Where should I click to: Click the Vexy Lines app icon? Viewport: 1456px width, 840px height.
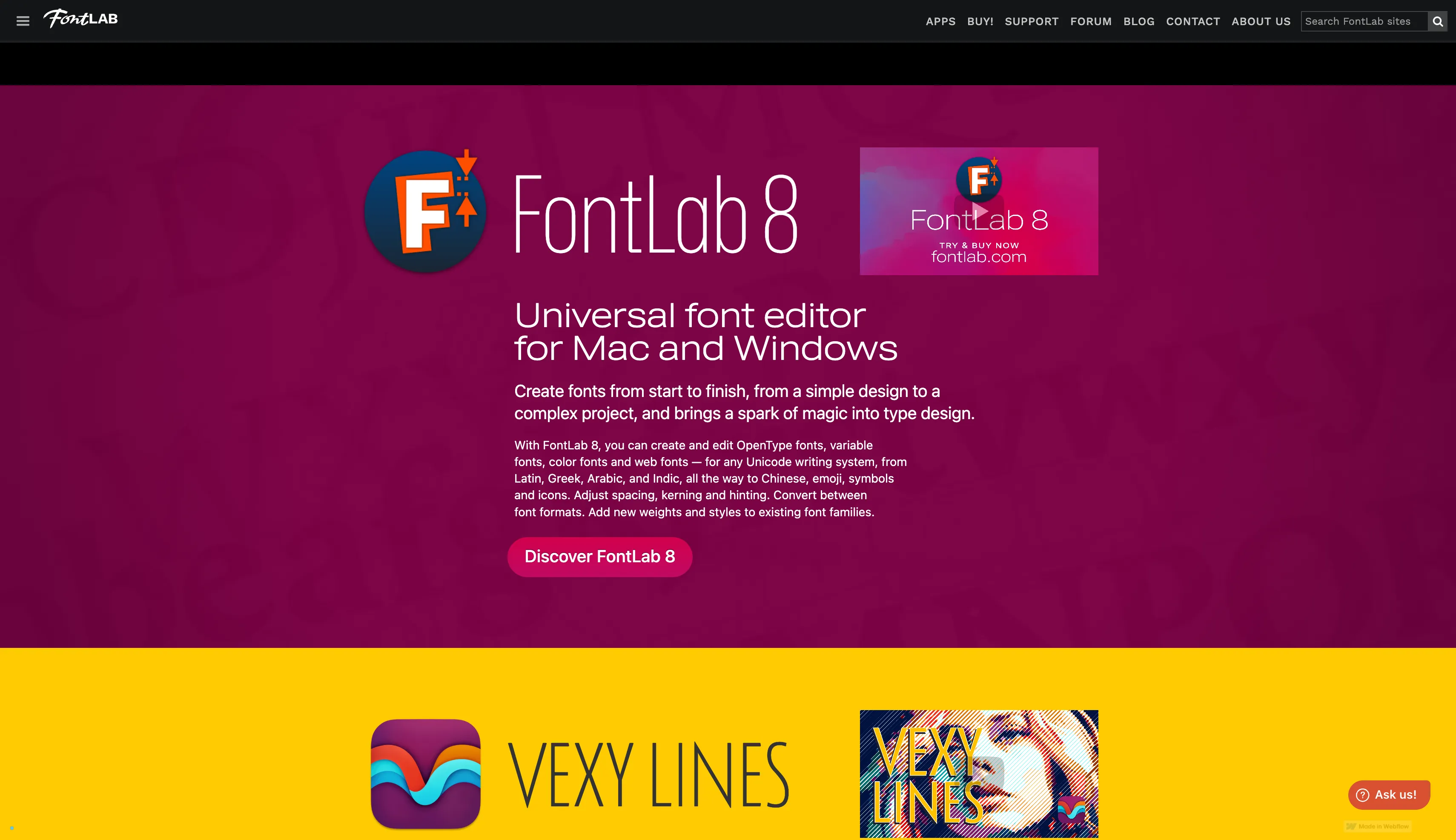[426, 774]
